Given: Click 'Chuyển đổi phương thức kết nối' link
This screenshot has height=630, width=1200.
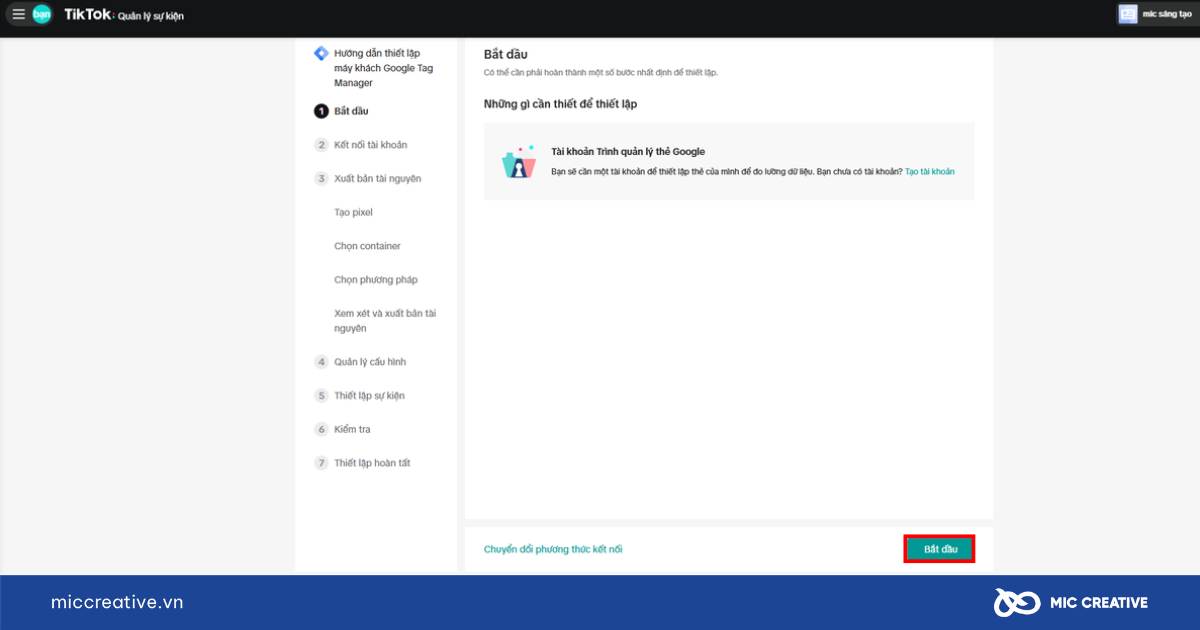Looking at the screenshot, I should coord(553,549).
